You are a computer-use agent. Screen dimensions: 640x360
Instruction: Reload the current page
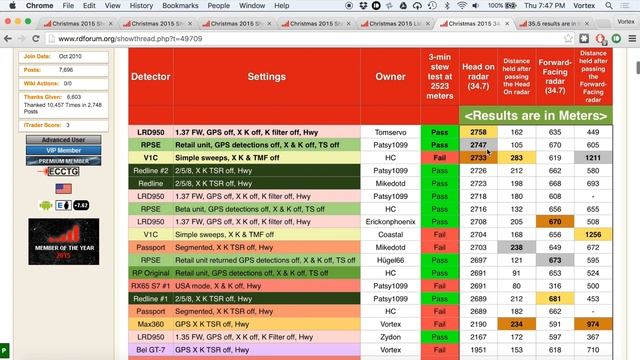click(x=36, y=39)
